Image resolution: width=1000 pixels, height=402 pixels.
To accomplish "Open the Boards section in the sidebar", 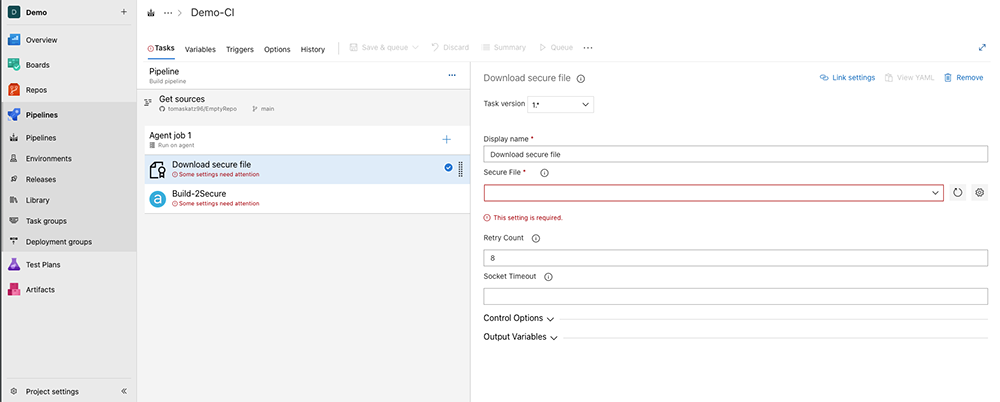I will tap(37, 65).
